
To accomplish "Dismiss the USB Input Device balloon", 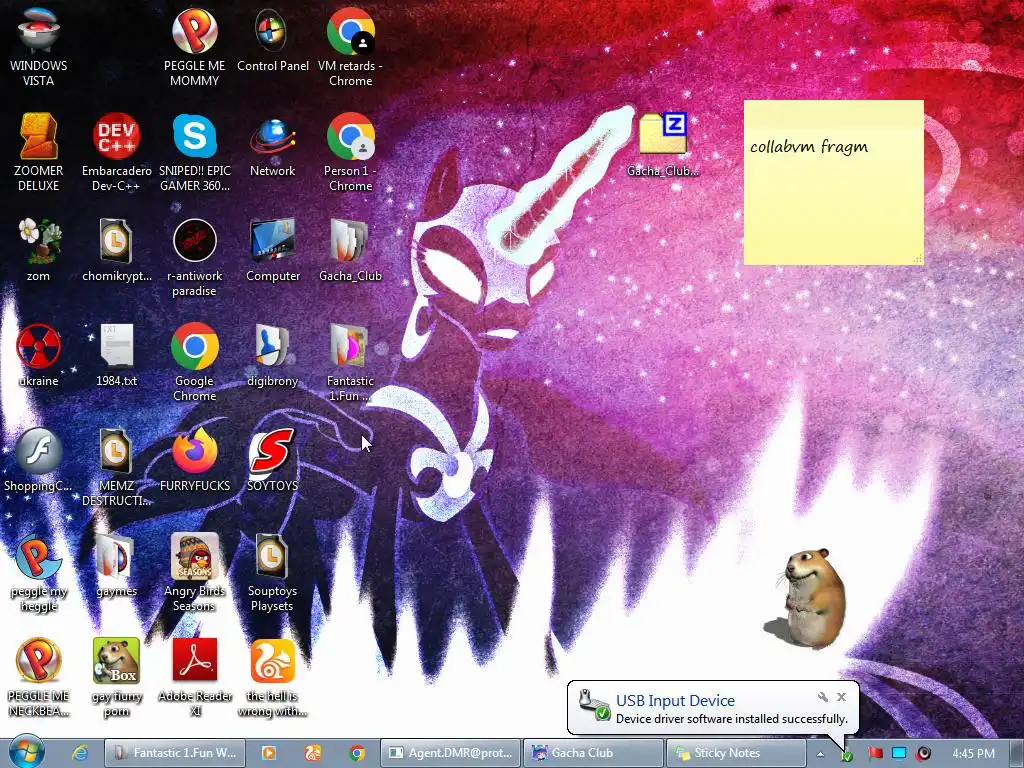I will click(x=841, y=697).
